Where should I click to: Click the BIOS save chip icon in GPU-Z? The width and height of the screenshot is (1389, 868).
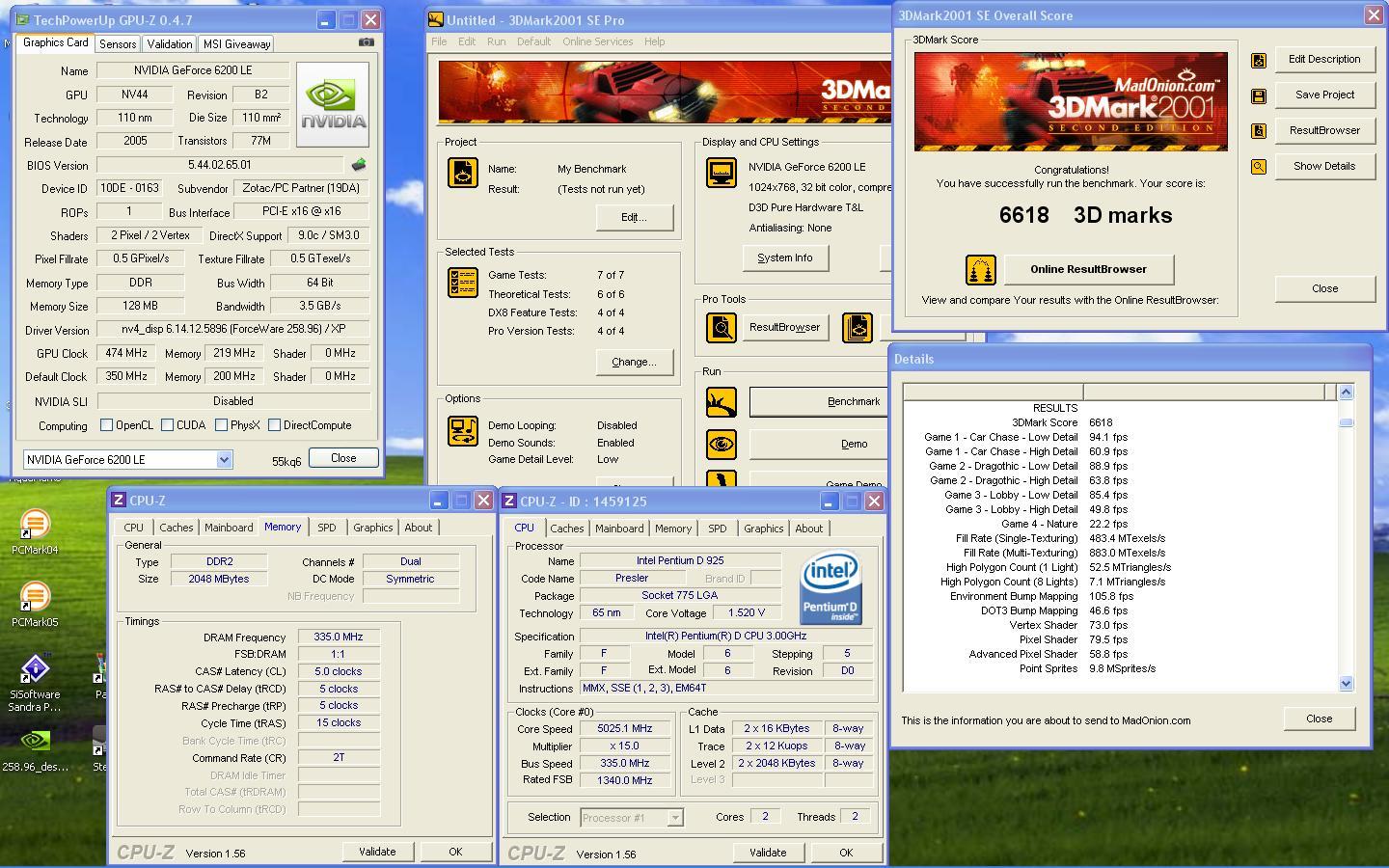(359, 165)
